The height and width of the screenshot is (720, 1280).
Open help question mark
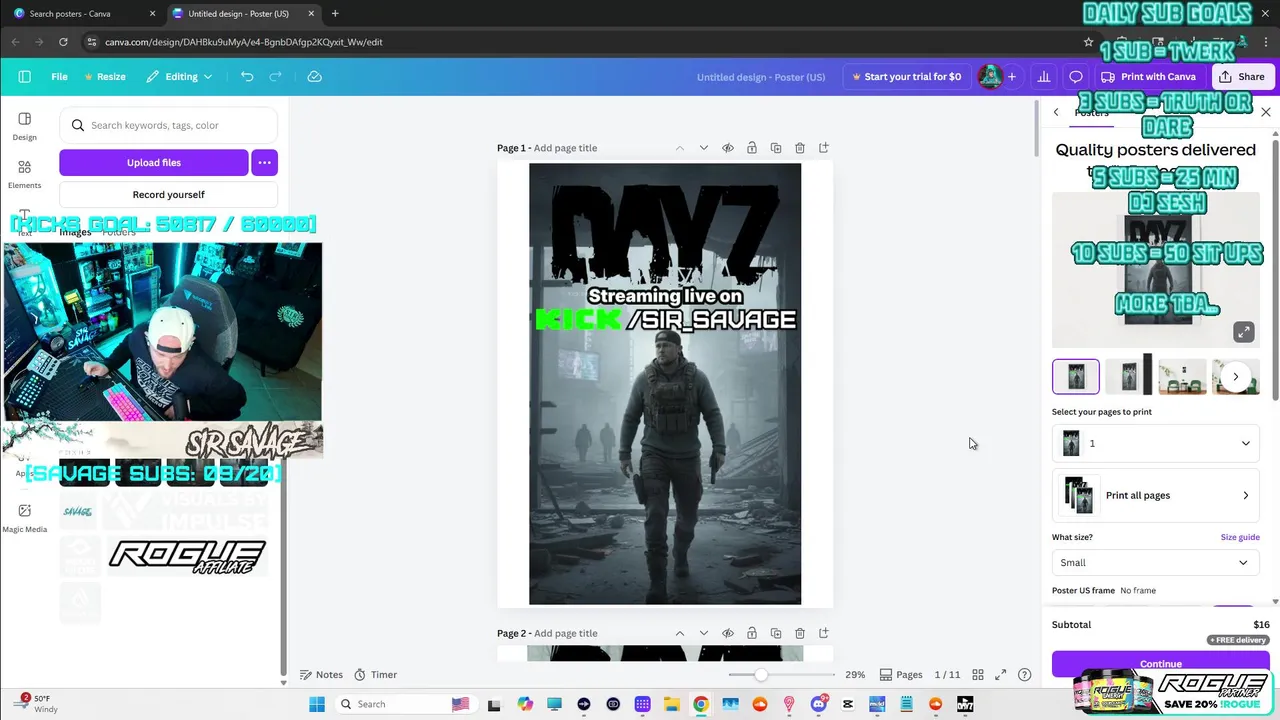coord(1024,675)
